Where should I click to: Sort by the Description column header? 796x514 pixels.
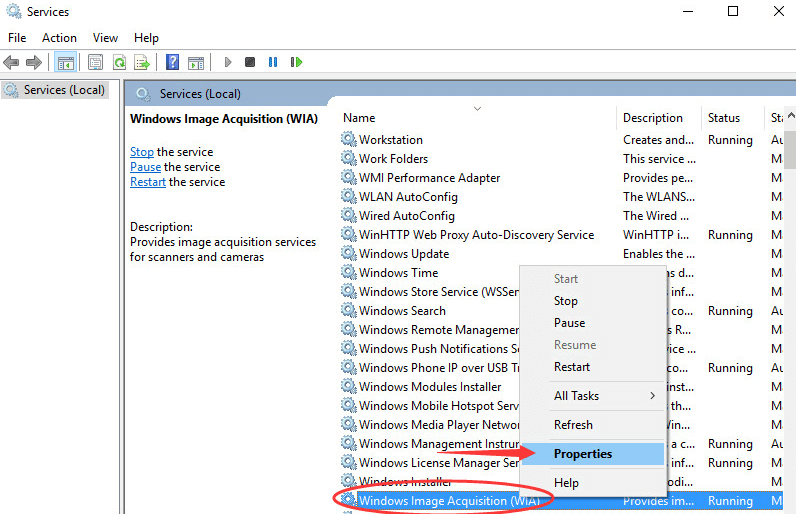point(659,118)
